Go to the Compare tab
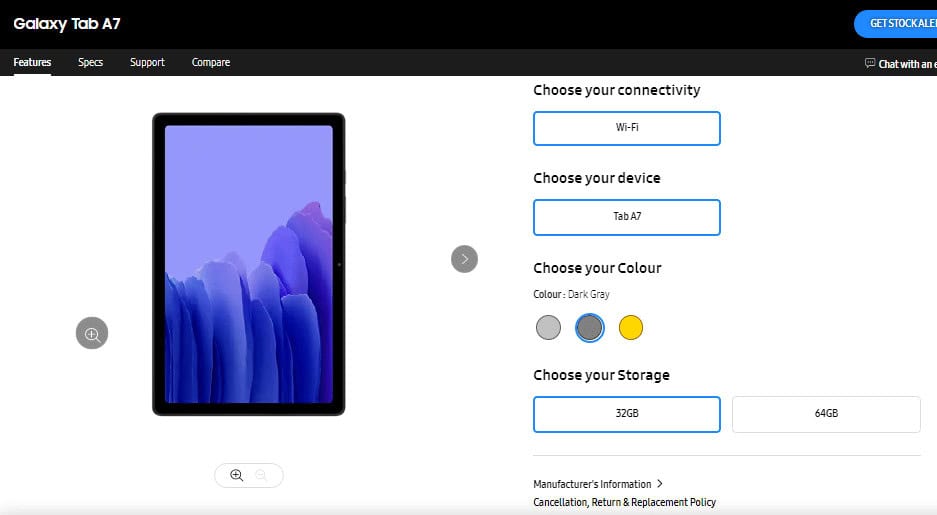The height and width of the screenshot is (515, 937). [x=211, y=62]
